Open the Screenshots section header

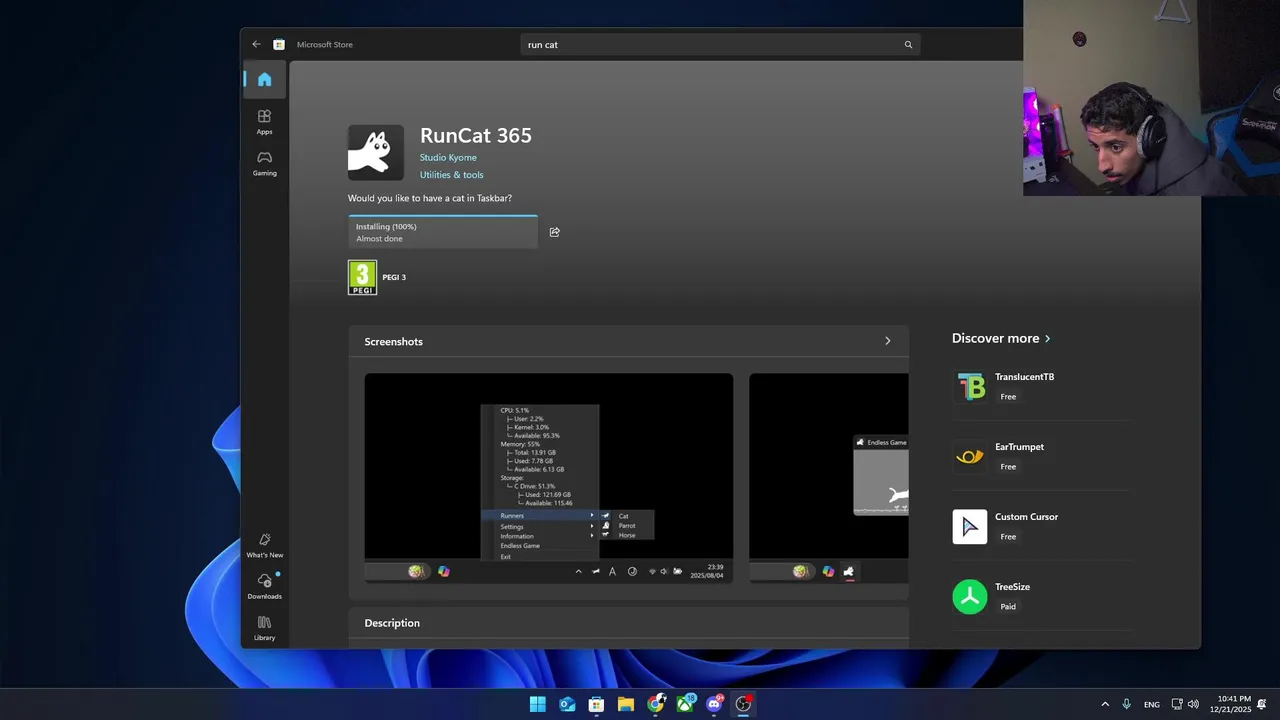[x=628, y=341]
